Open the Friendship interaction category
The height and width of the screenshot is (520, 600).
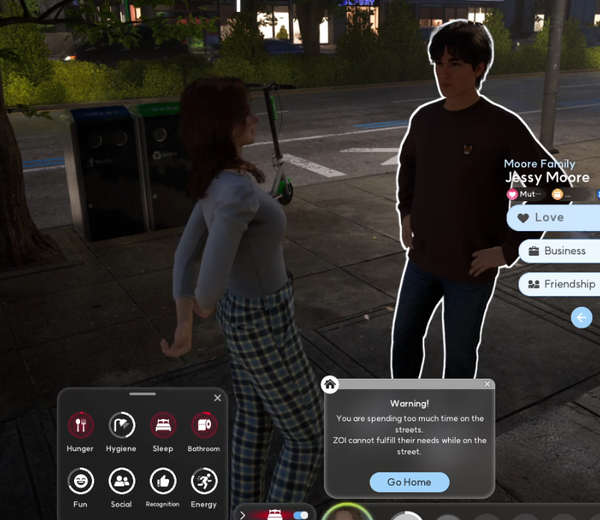tap(560, 284)
